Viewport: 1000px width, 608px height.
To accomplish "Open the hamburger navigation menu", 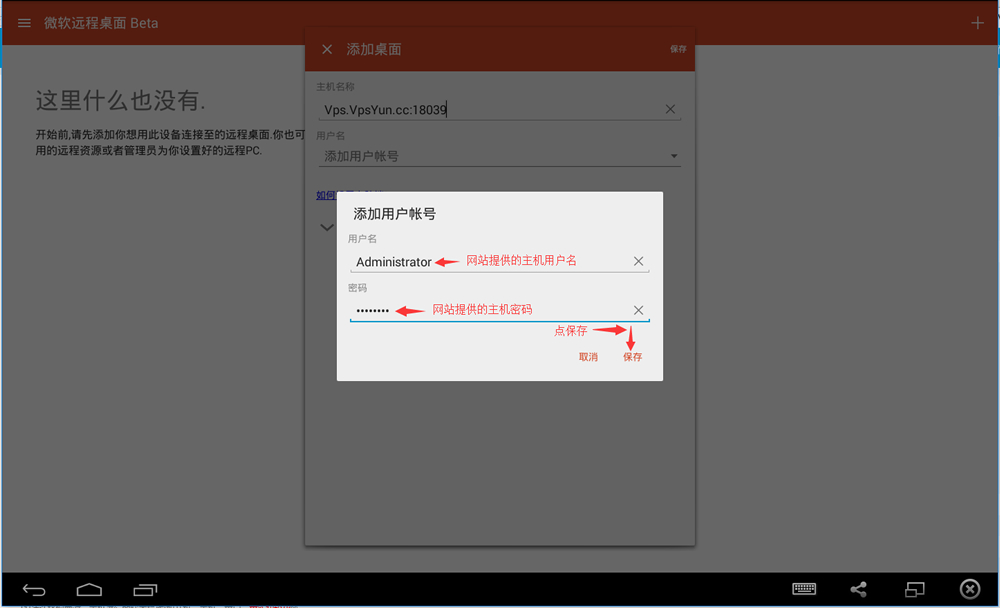I will coord(24,23).
